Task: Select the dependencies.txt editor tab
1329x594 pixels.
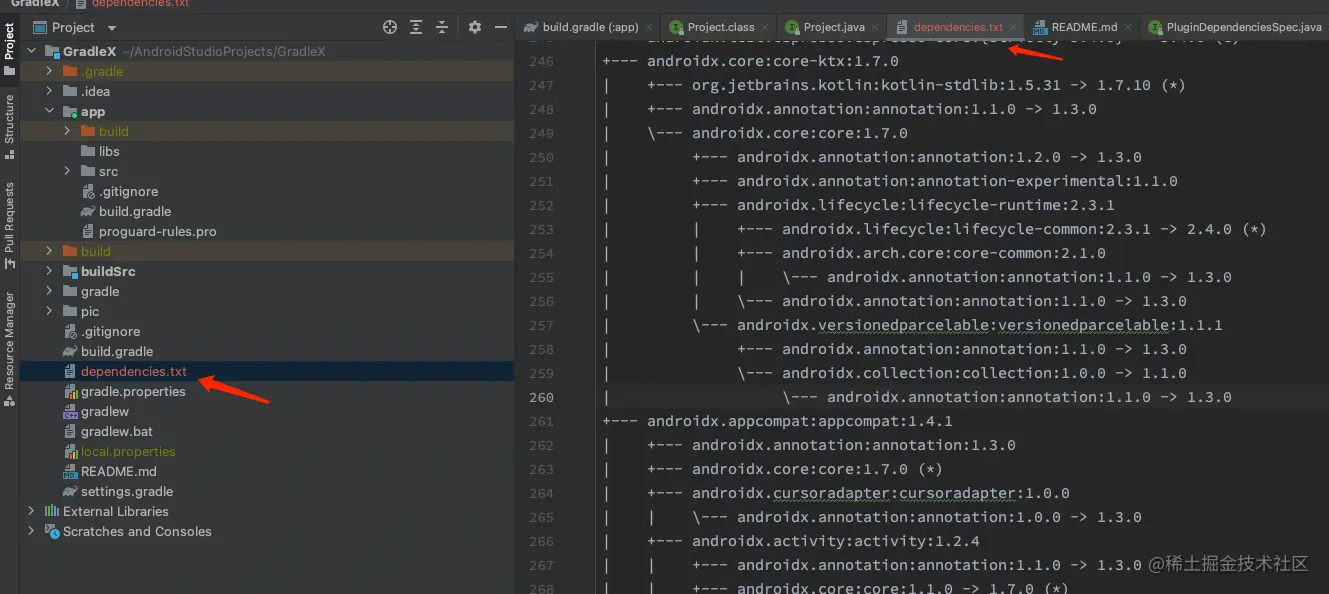Action: click(957, 27)
